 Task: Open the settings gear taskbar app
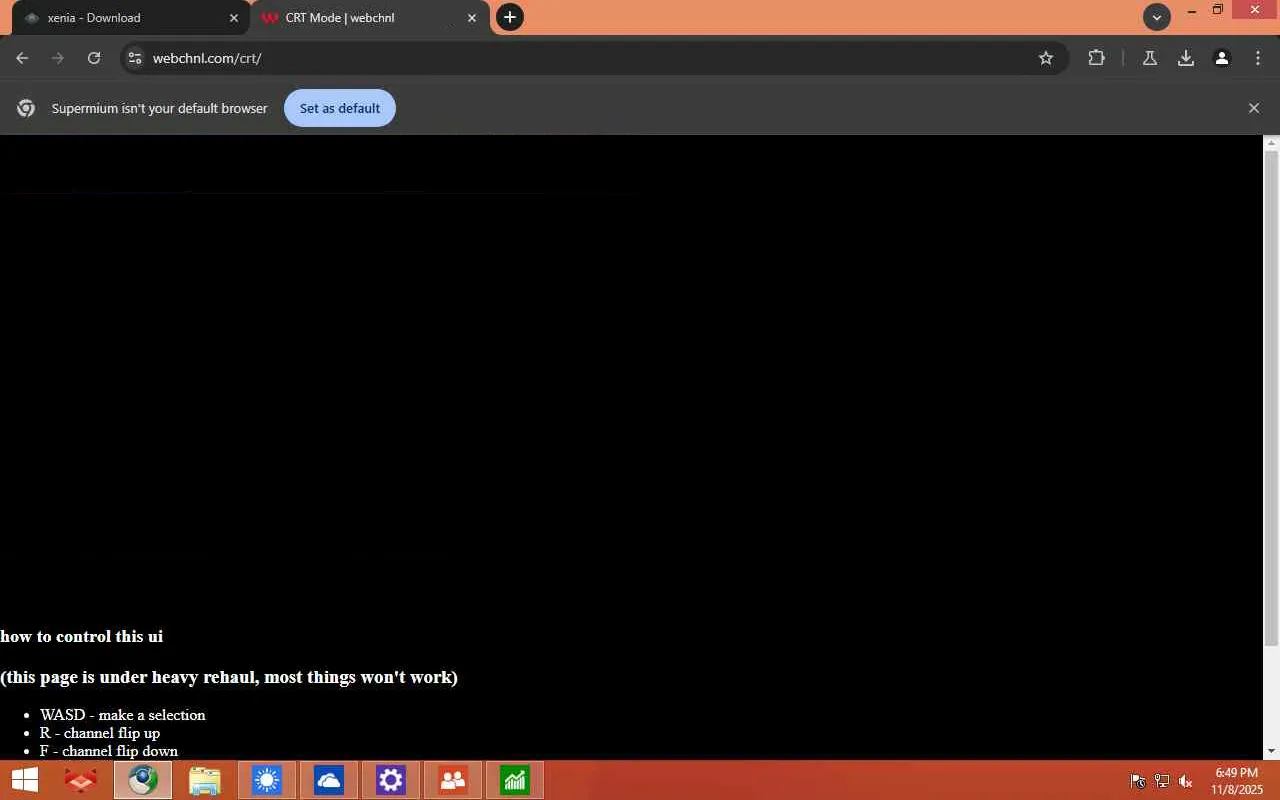pyautogui.click(x=390, y=780)
